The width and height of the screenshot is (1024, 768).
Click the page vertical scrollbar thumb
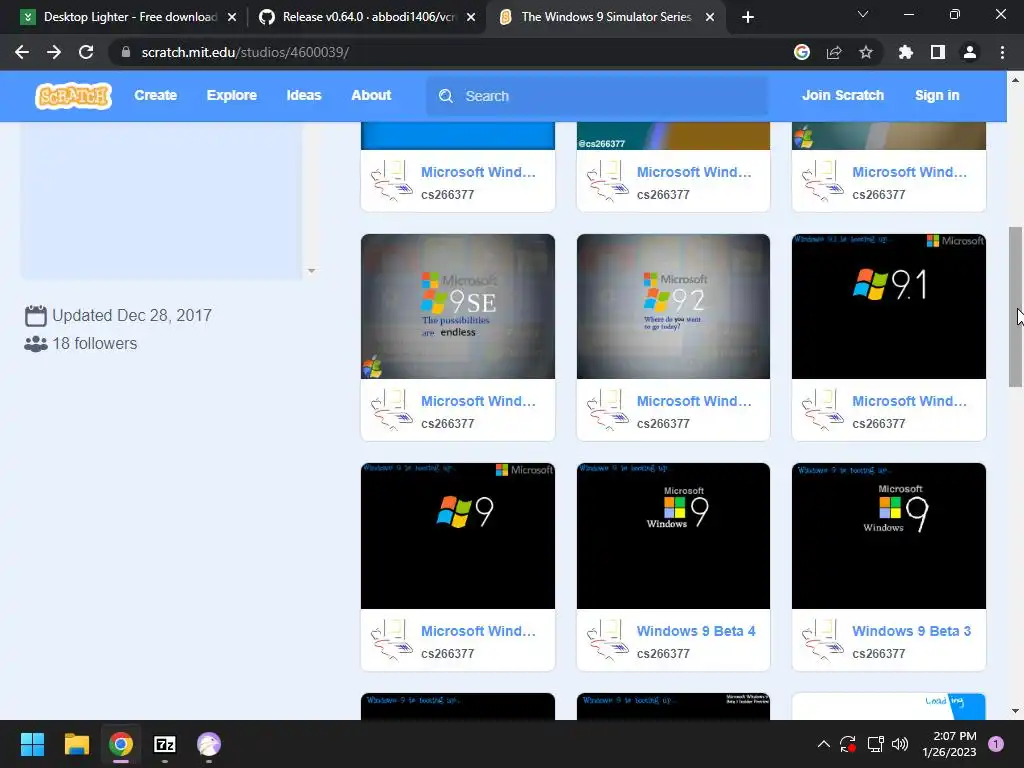click(1015, 307)
